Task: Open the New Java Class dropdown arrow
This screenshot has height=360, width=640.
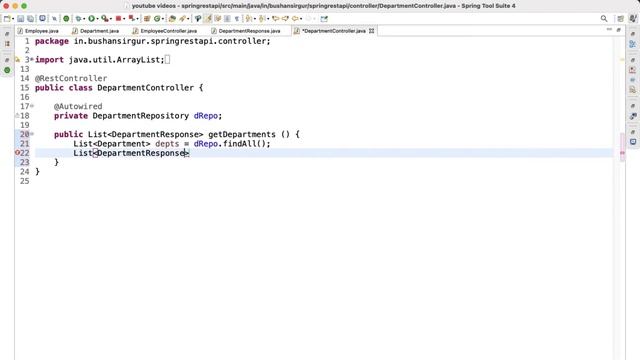Action: (x=163, y=19)
